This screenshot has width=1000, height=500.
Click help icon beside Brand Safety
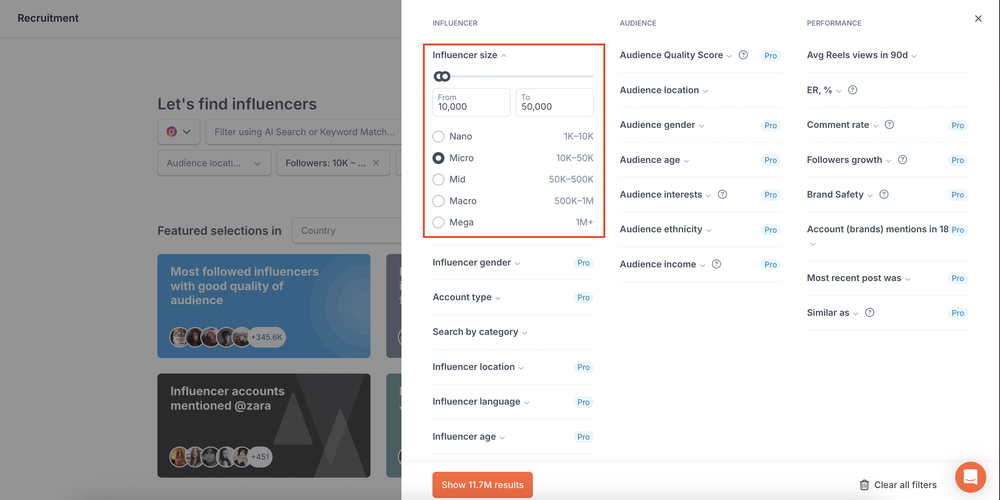(884, 195)
